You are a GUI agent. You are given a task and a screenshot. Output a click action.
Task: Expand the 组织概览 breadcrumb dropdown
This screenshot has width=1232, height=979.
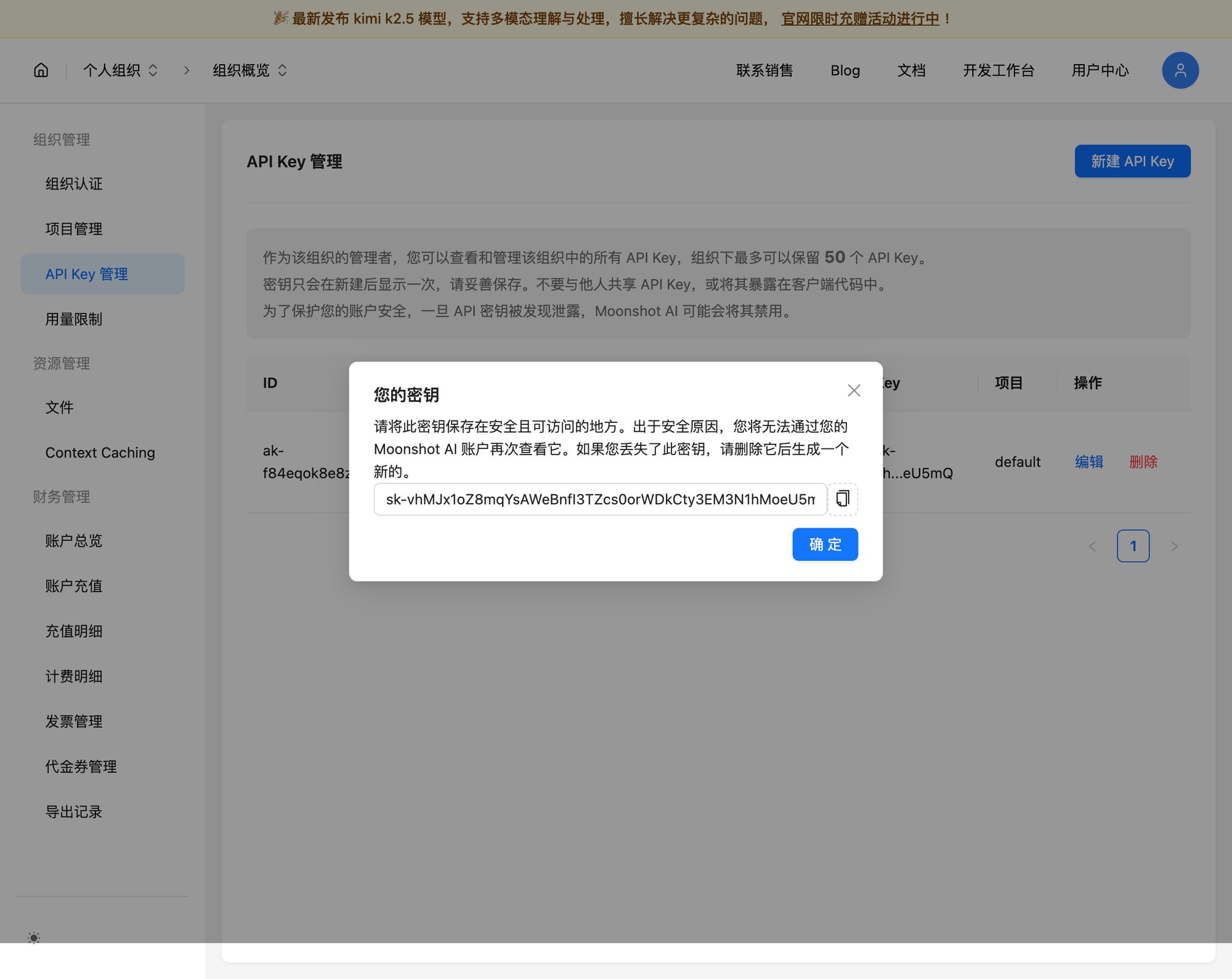pos(248,70)
